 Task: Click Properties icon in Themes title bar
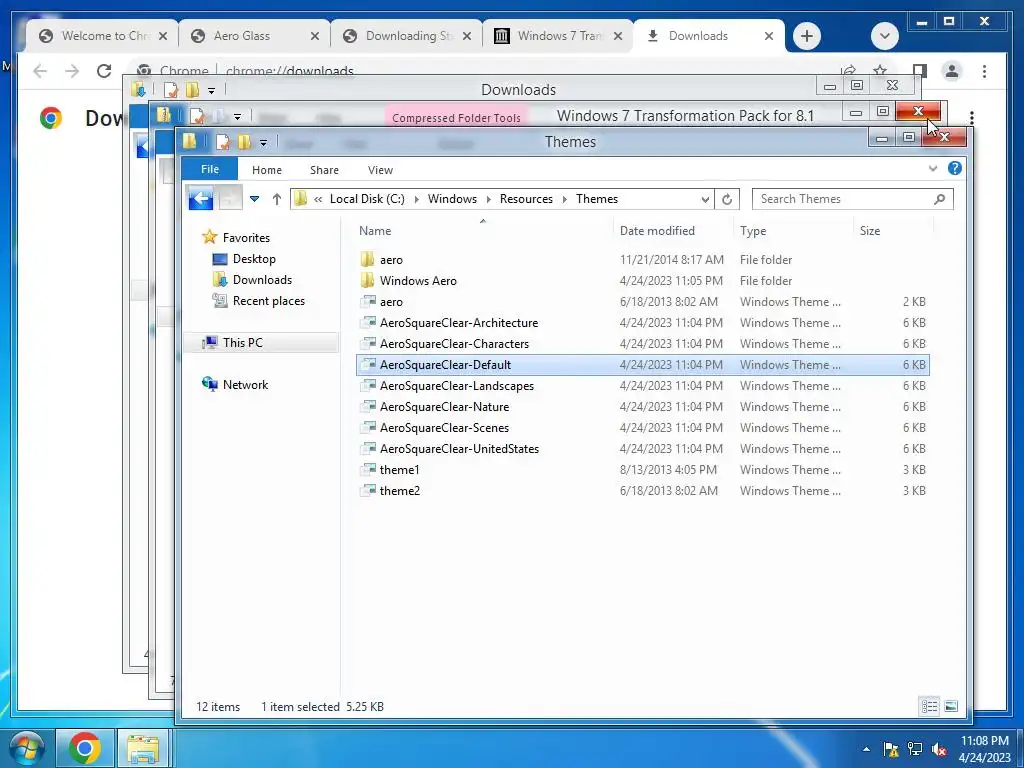[x=223, y=142]
